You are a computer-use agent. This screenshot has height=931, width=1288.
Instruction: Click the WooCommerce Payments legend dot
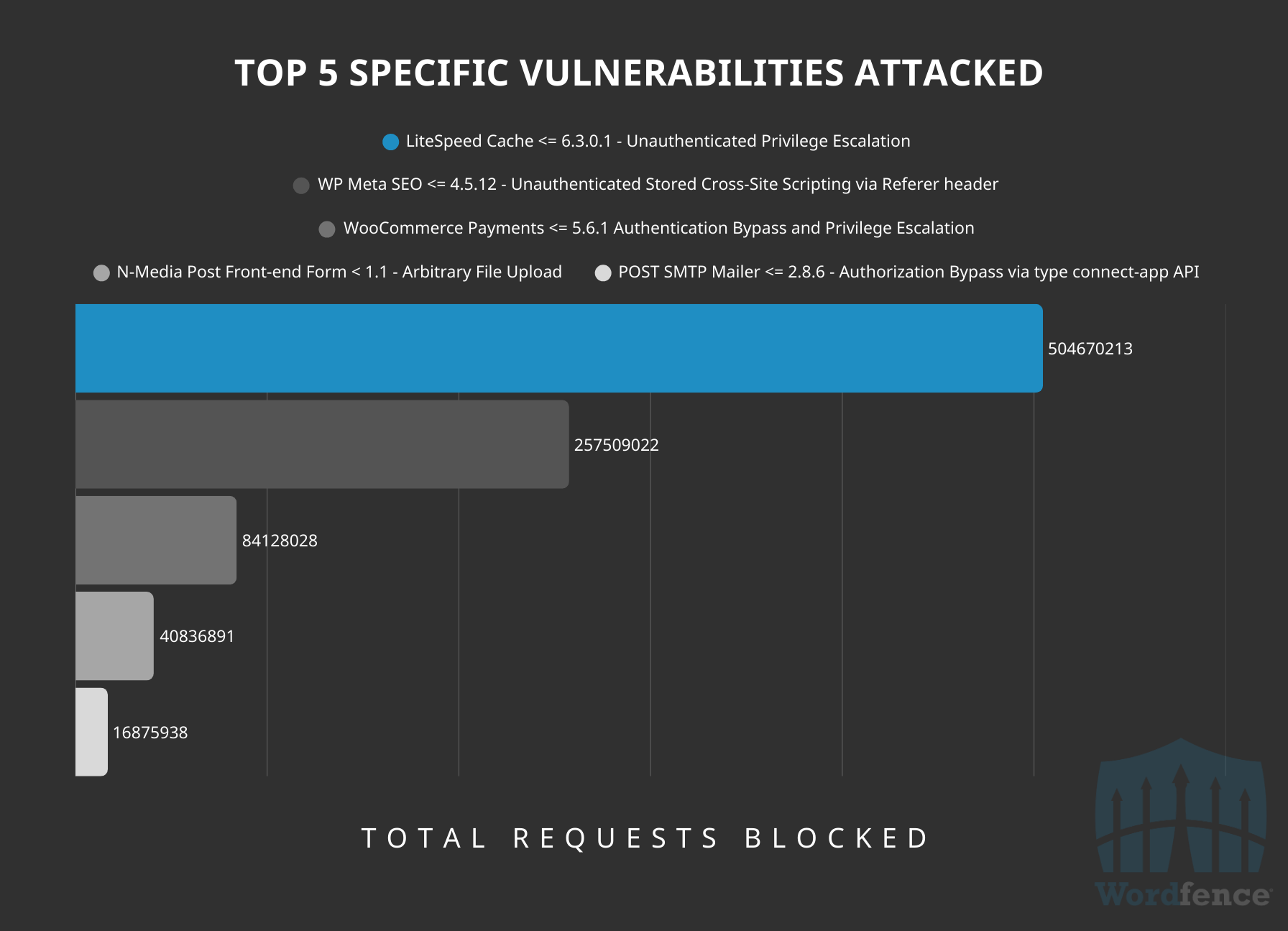click(327, 229)
